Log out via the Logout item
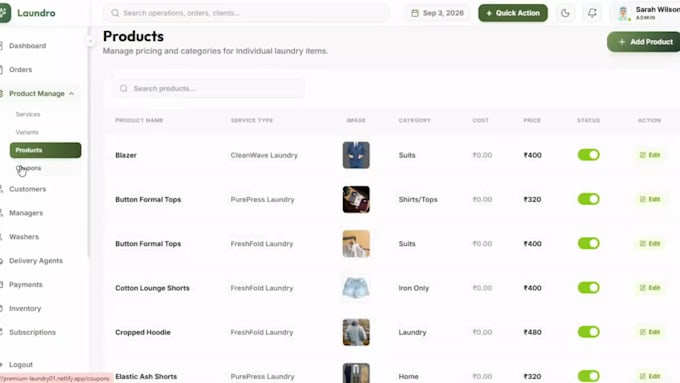 [20, 364]
